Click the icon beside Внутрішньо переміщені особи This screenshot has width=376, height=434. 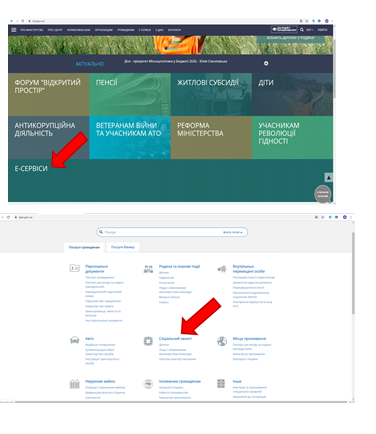tap(222, 269)
